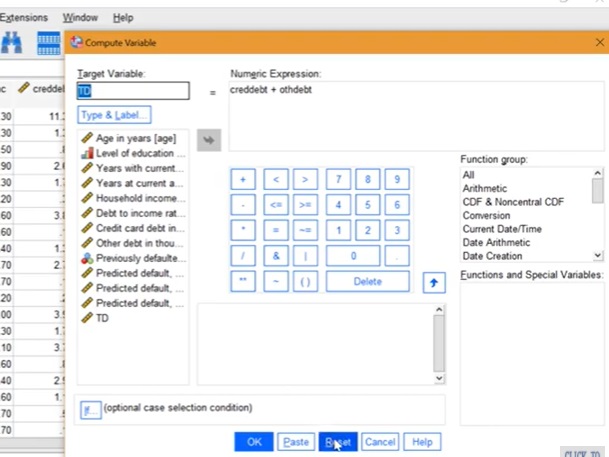Open the Help menu in menu bar
This screenshot has height=457, width=609.
[123, 17]
